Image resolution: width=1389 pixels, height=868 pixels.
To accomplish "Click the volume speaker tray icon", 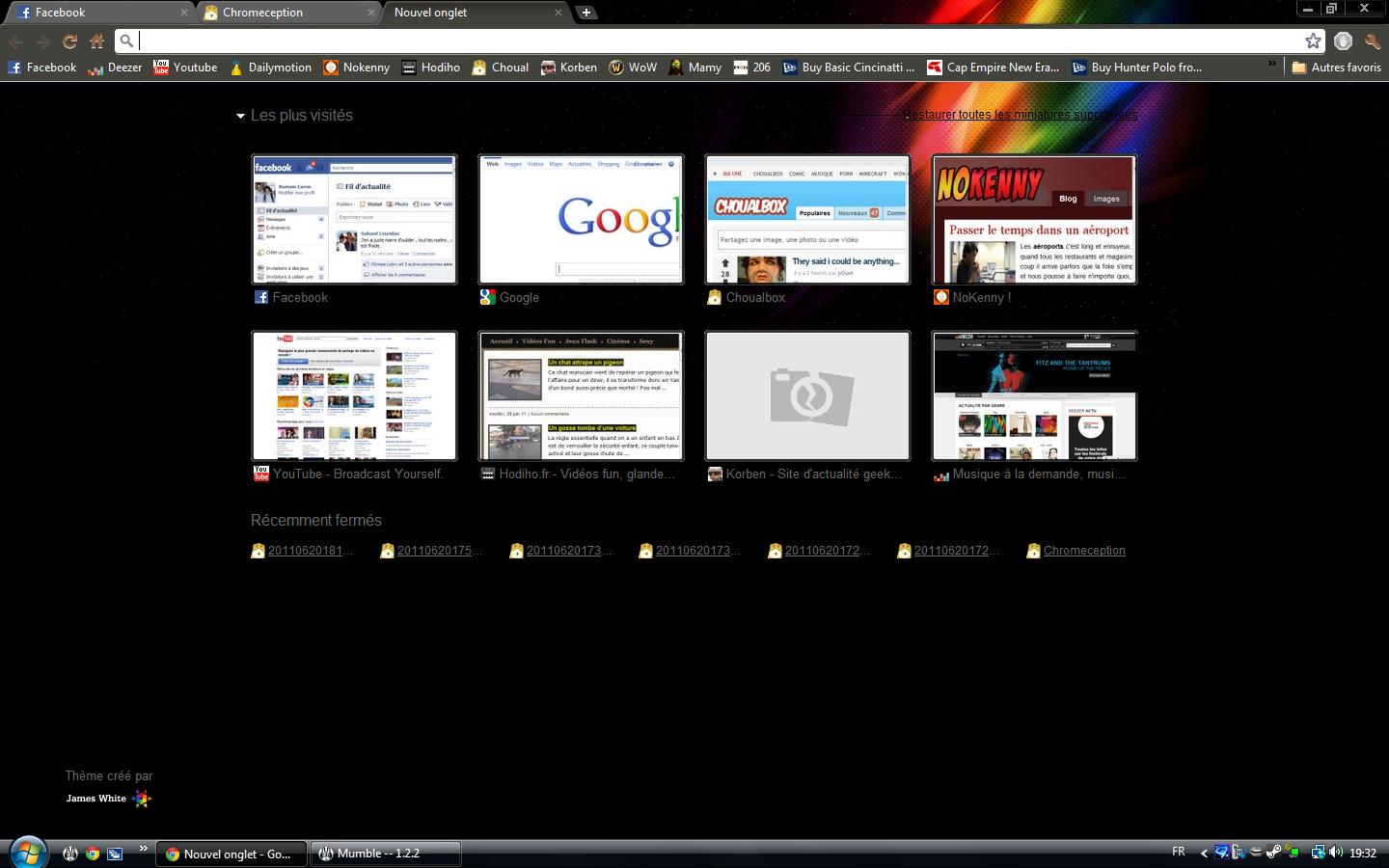I will coord(1336,853).
